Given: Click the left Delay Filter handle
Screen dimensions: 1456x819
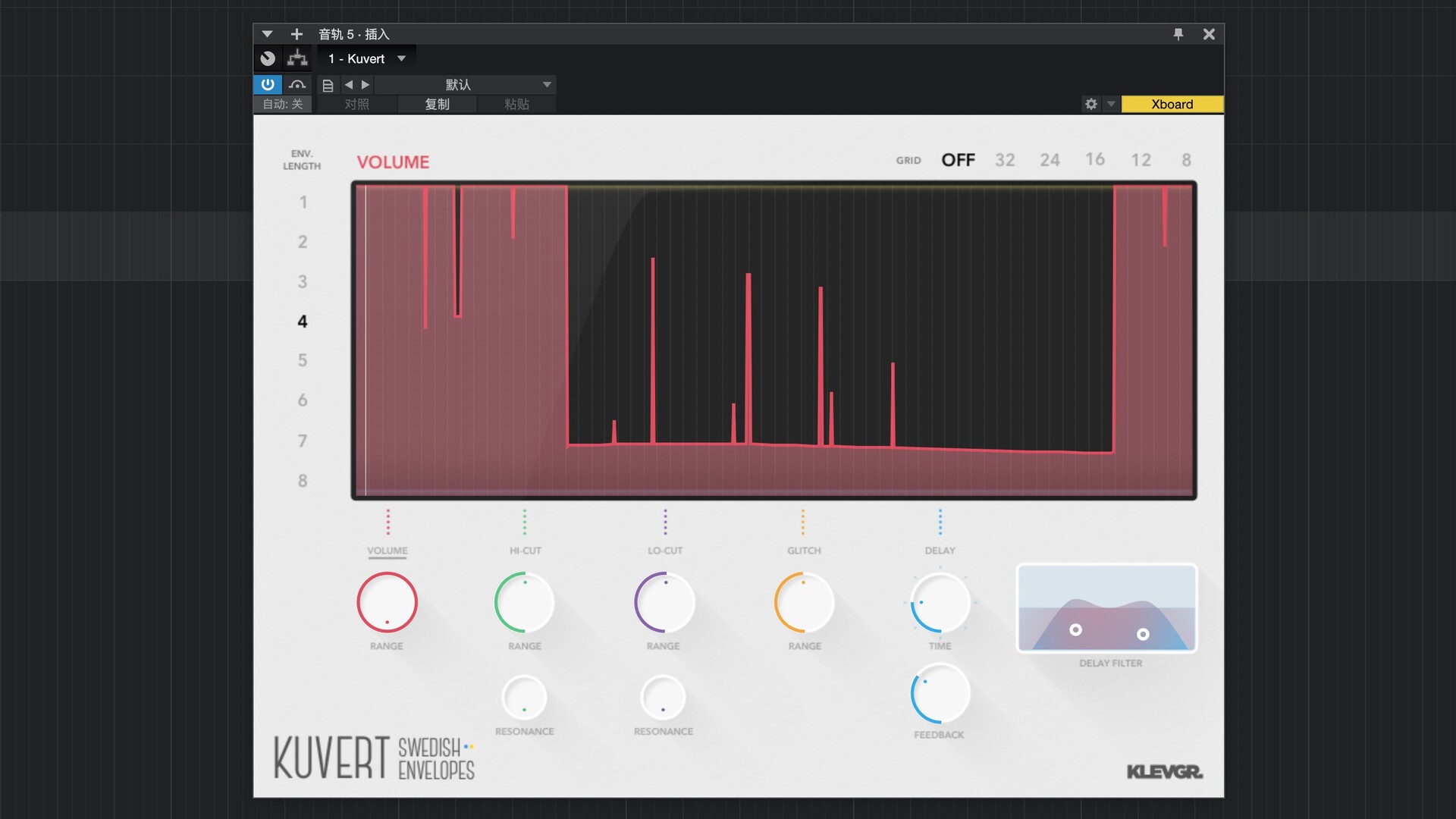Looking at the screenshot, I should pyautogui.click(x=1075, y=629).
